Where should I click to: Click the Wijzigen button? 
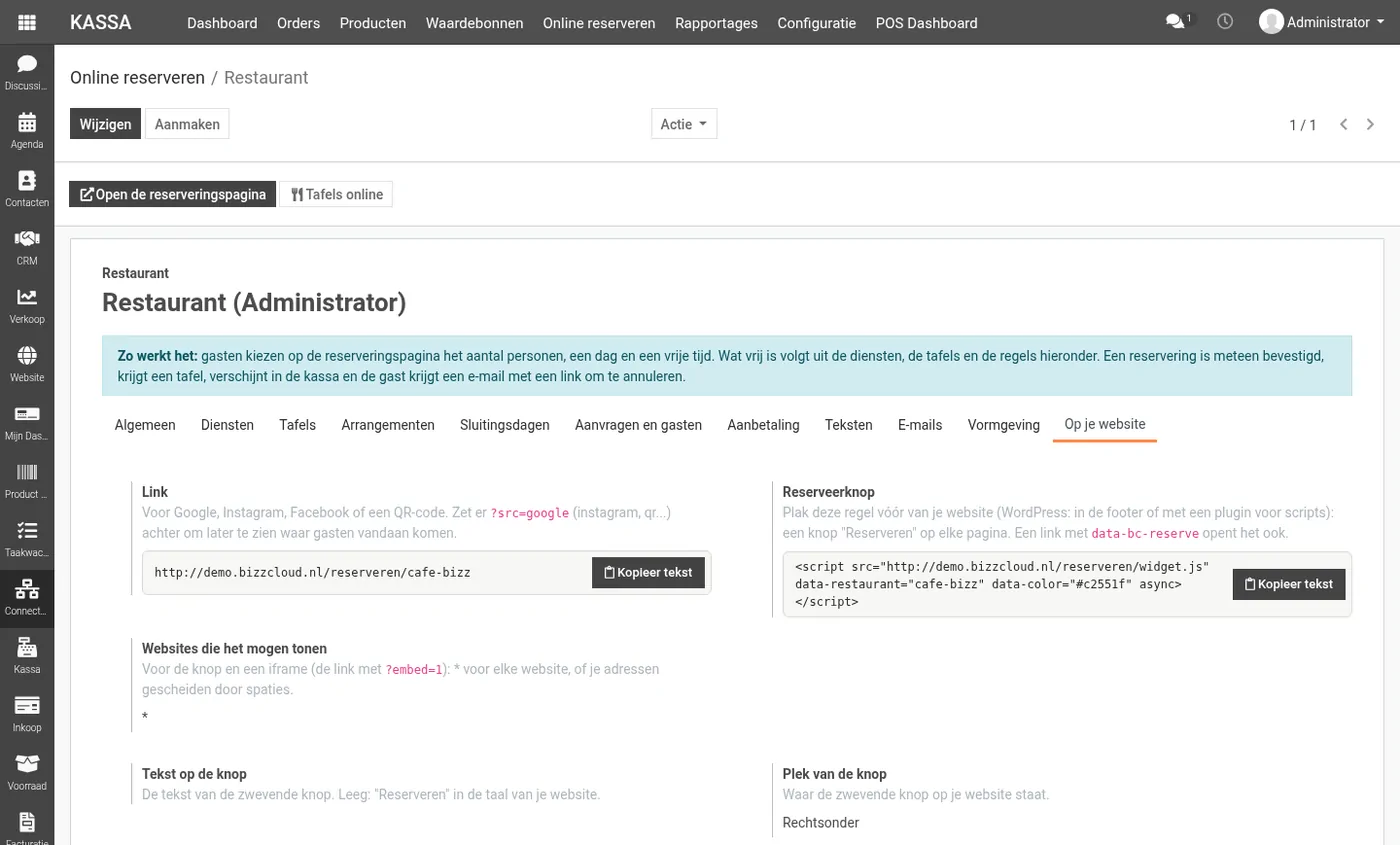105,124
